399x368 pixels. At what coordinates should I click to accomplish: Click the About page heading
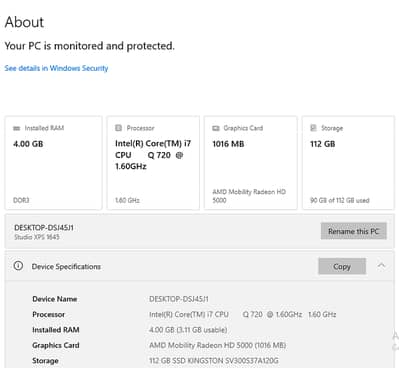click(24, 22)
